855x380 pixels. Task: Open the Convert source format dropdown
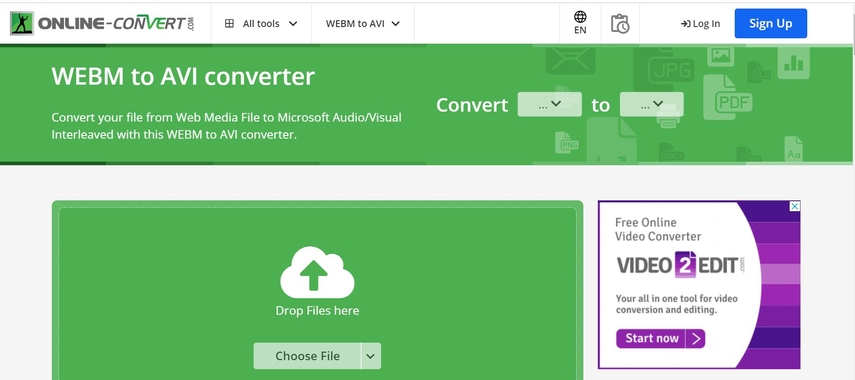click(x=550, y=104)
